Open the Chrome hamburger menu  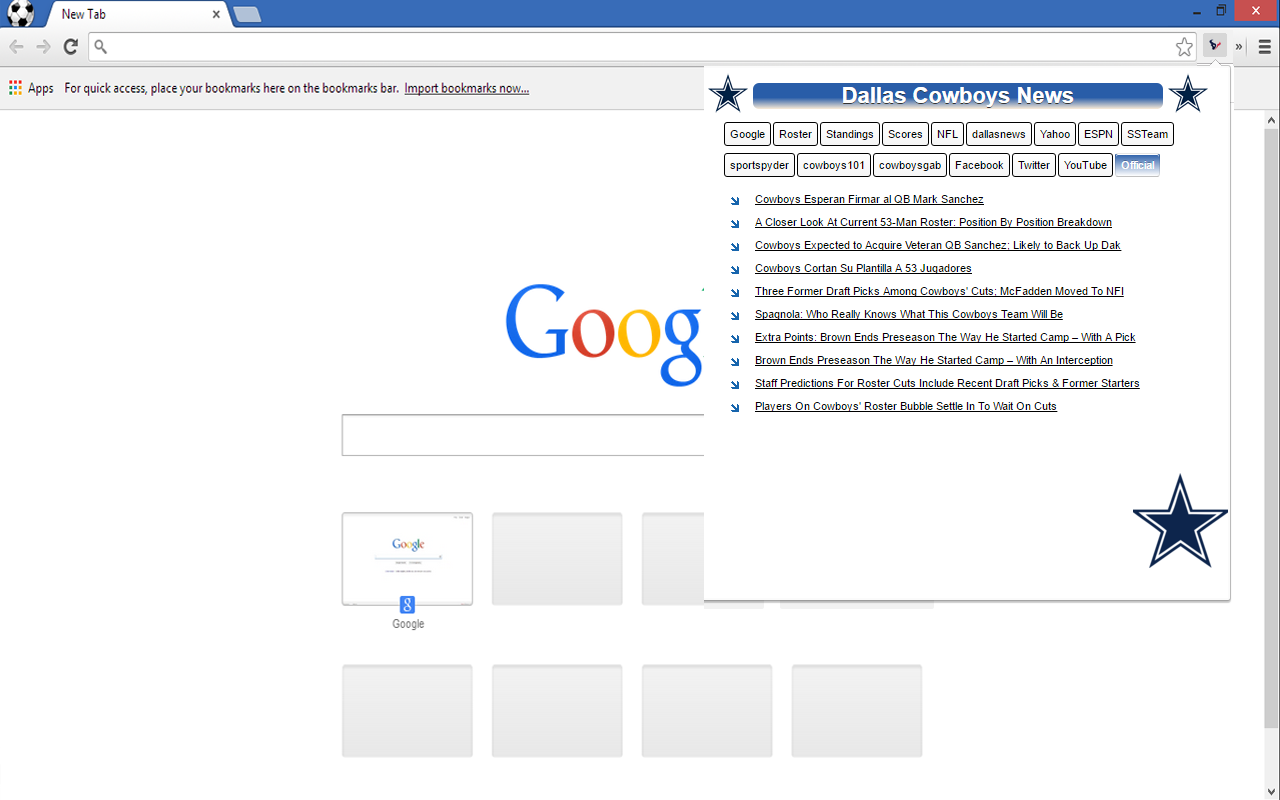click(1265, 47)
